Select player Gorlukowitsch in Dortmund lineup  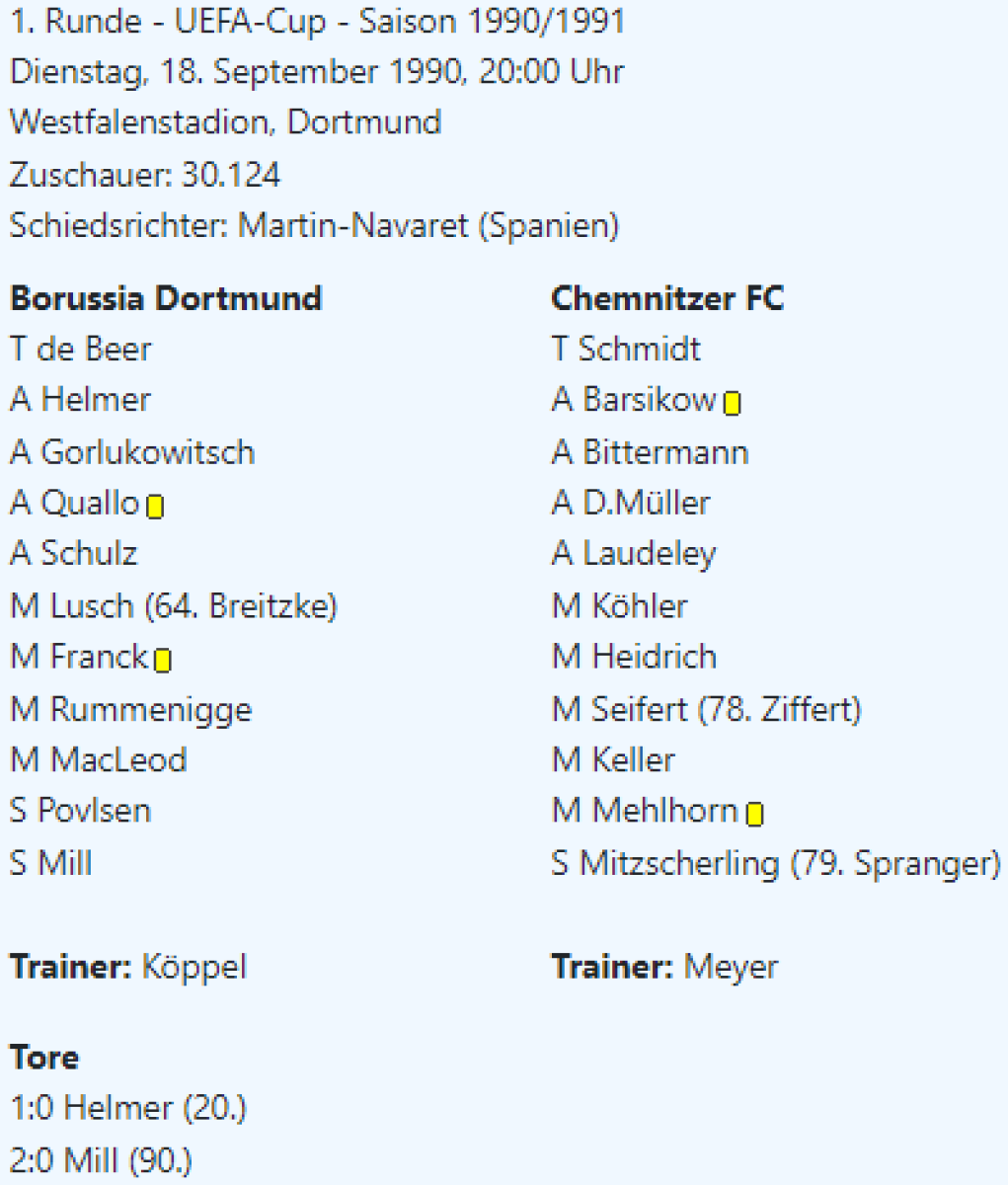147,452
